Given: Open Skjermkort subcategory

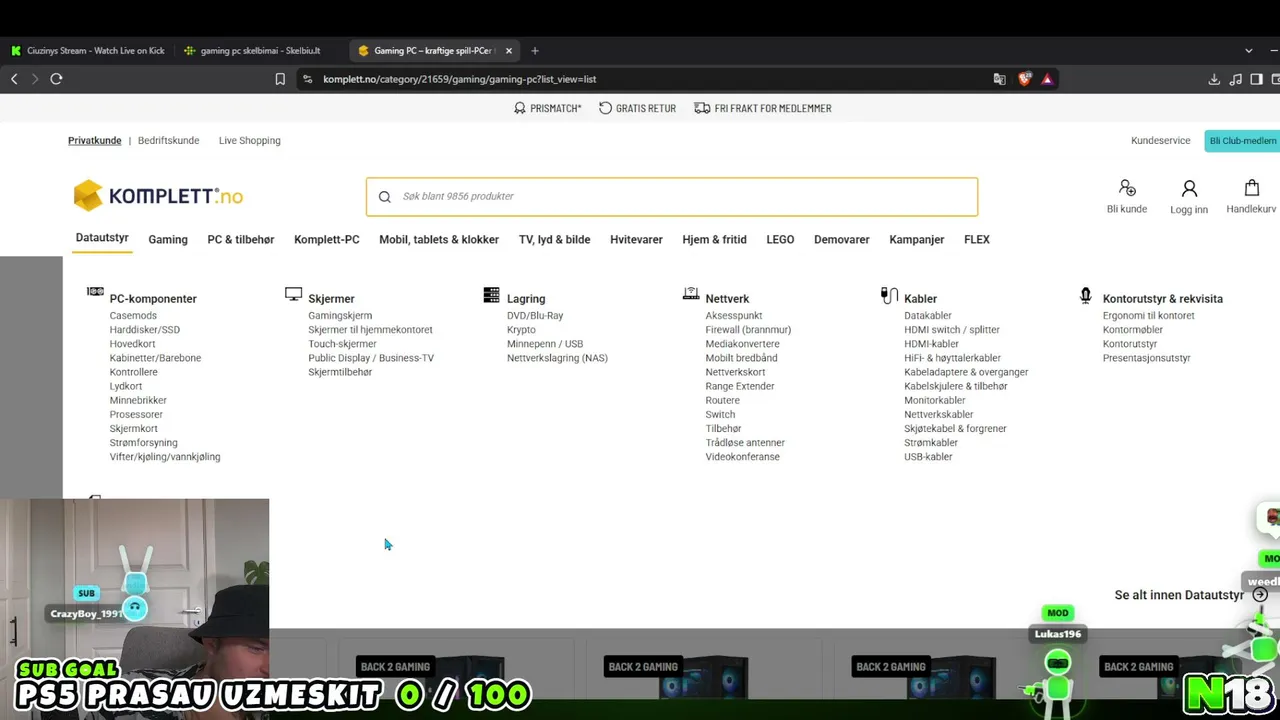Looking at the screenshot, I should [134, 429].
